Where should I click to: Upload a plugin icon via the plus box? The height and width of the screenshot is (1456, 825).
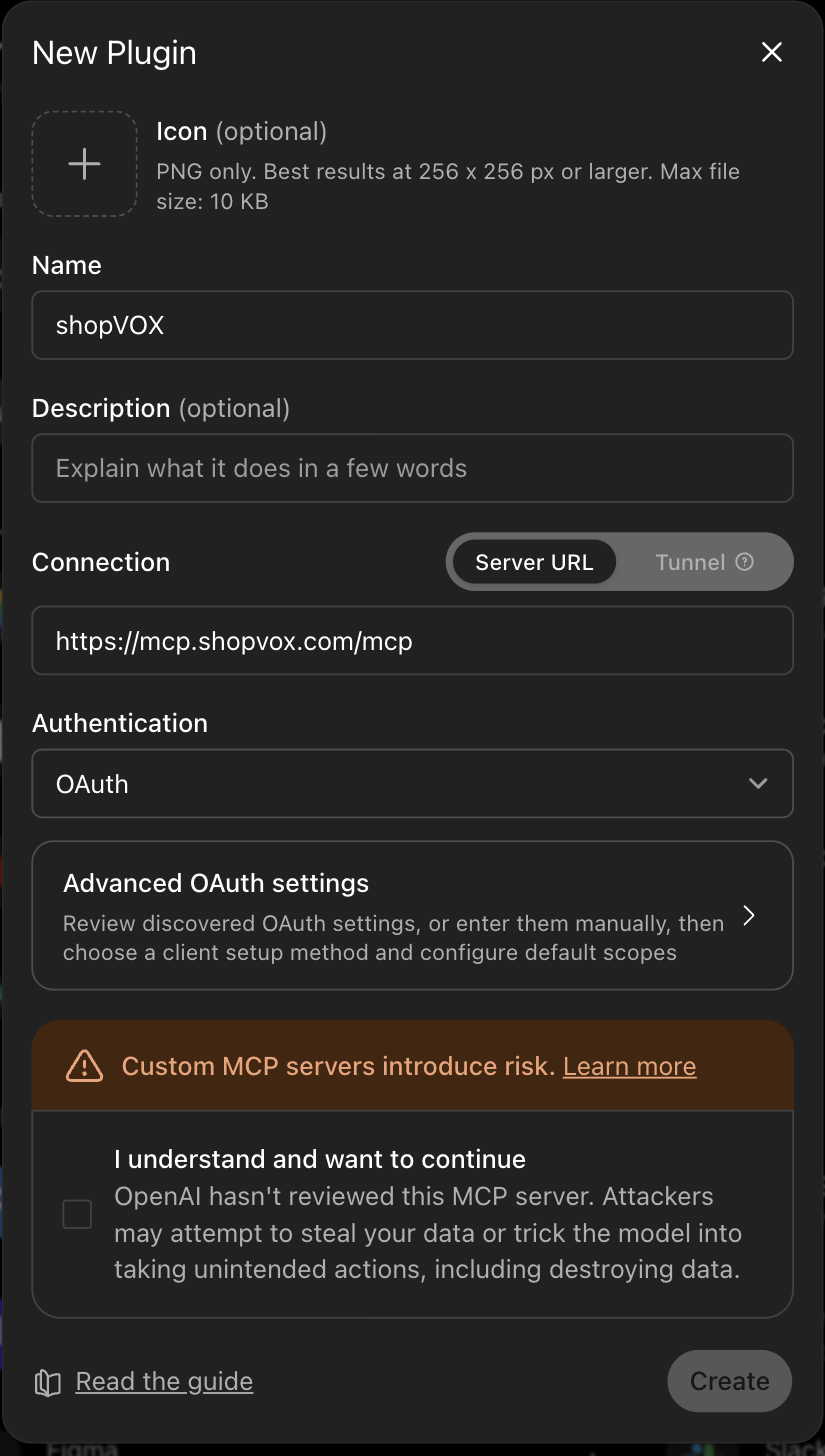85,164
